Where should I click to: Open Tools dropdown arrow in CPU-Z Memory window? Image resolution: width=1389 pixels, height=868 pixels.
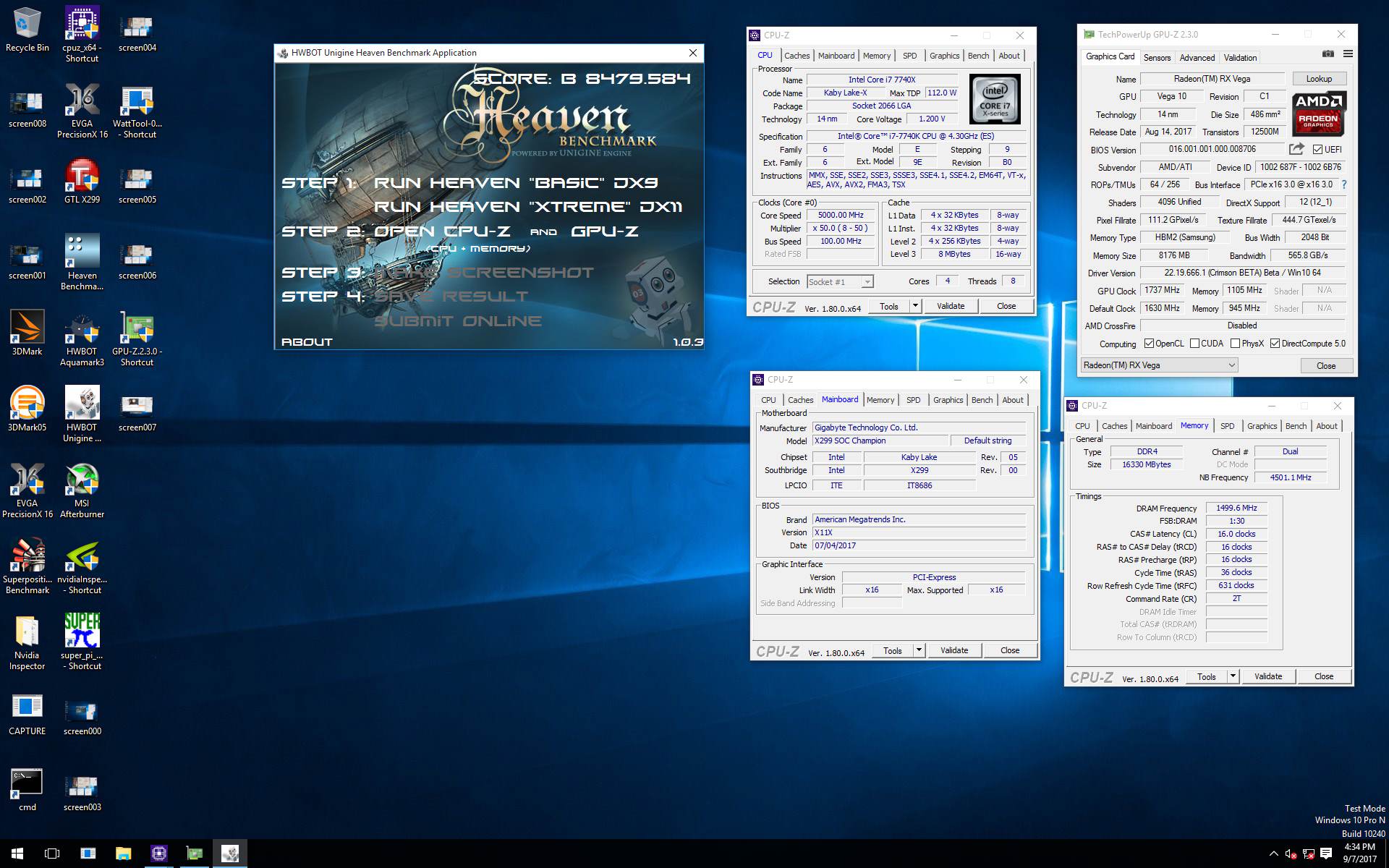click(1233, 676)
